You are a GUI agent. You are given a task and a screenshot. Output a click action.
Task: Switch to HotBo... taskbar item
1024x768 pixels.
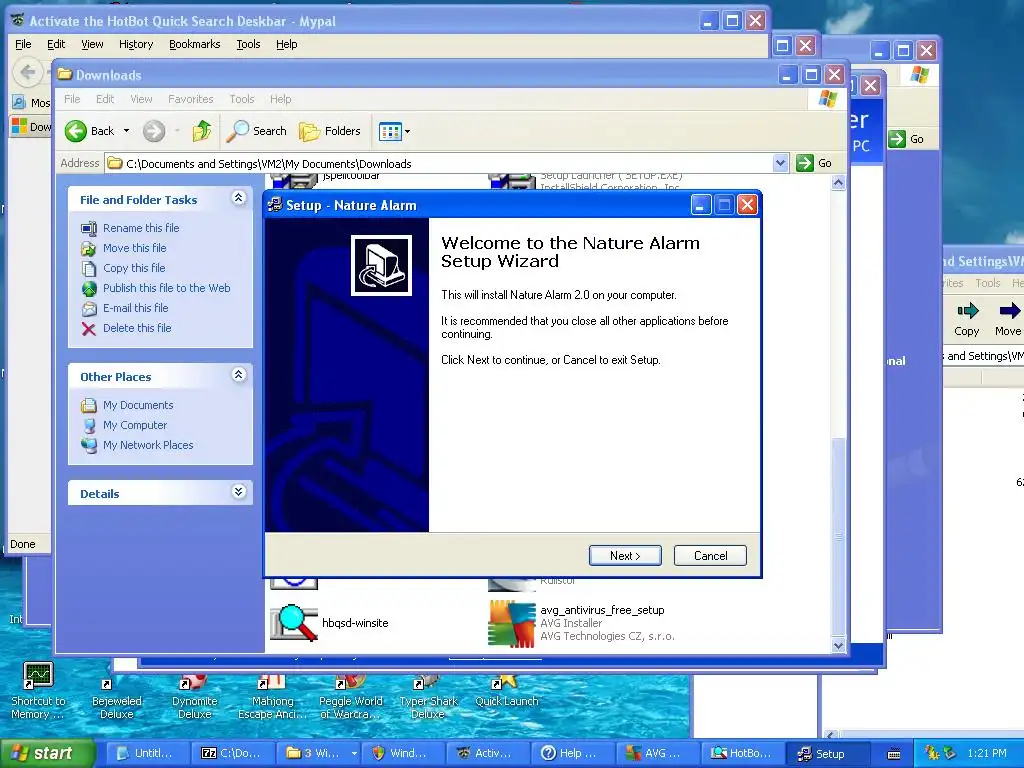pyautogui.click(x=743, y=753)
